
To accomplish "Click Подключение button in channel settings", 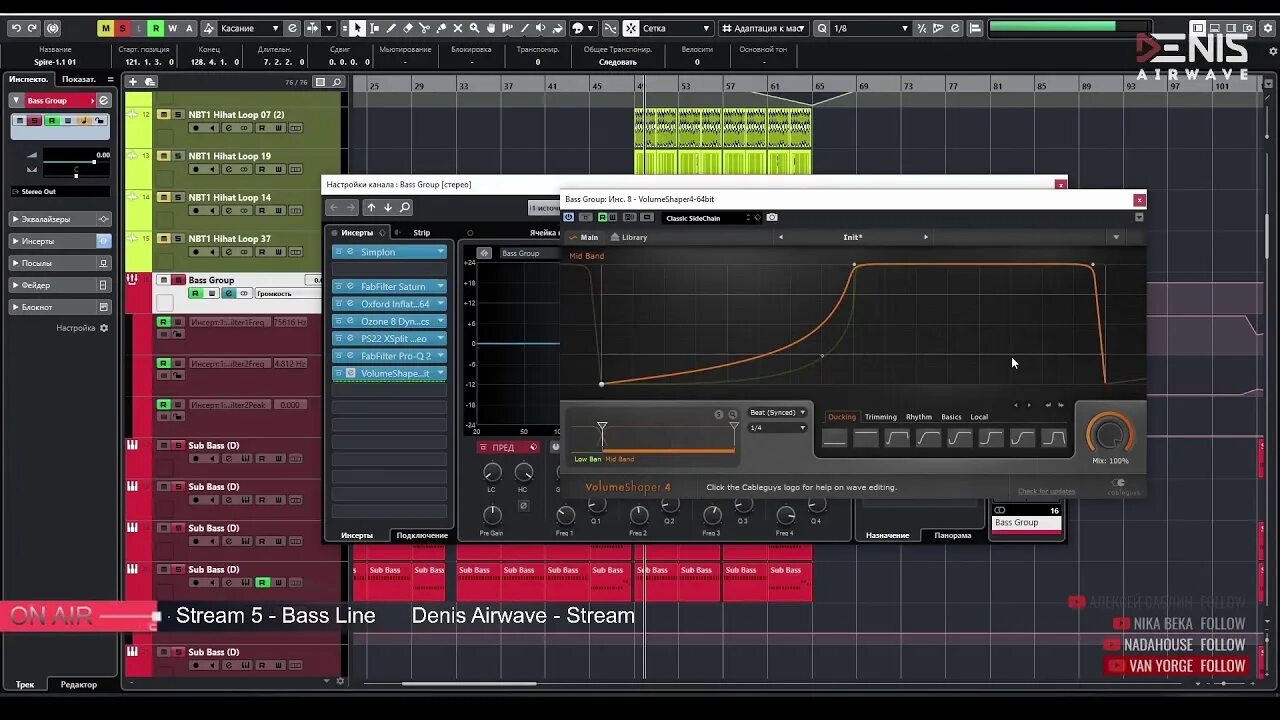I will tap(422, 535).
